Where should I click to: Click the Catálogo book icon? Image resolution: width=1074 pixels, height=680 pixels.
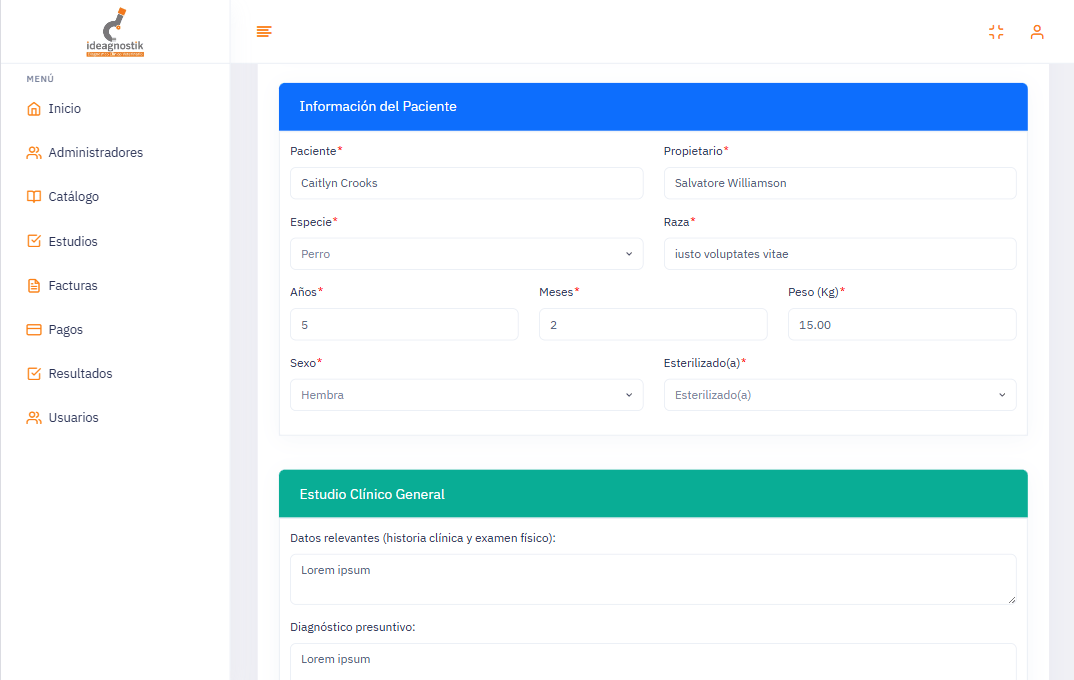click(34, 197)
